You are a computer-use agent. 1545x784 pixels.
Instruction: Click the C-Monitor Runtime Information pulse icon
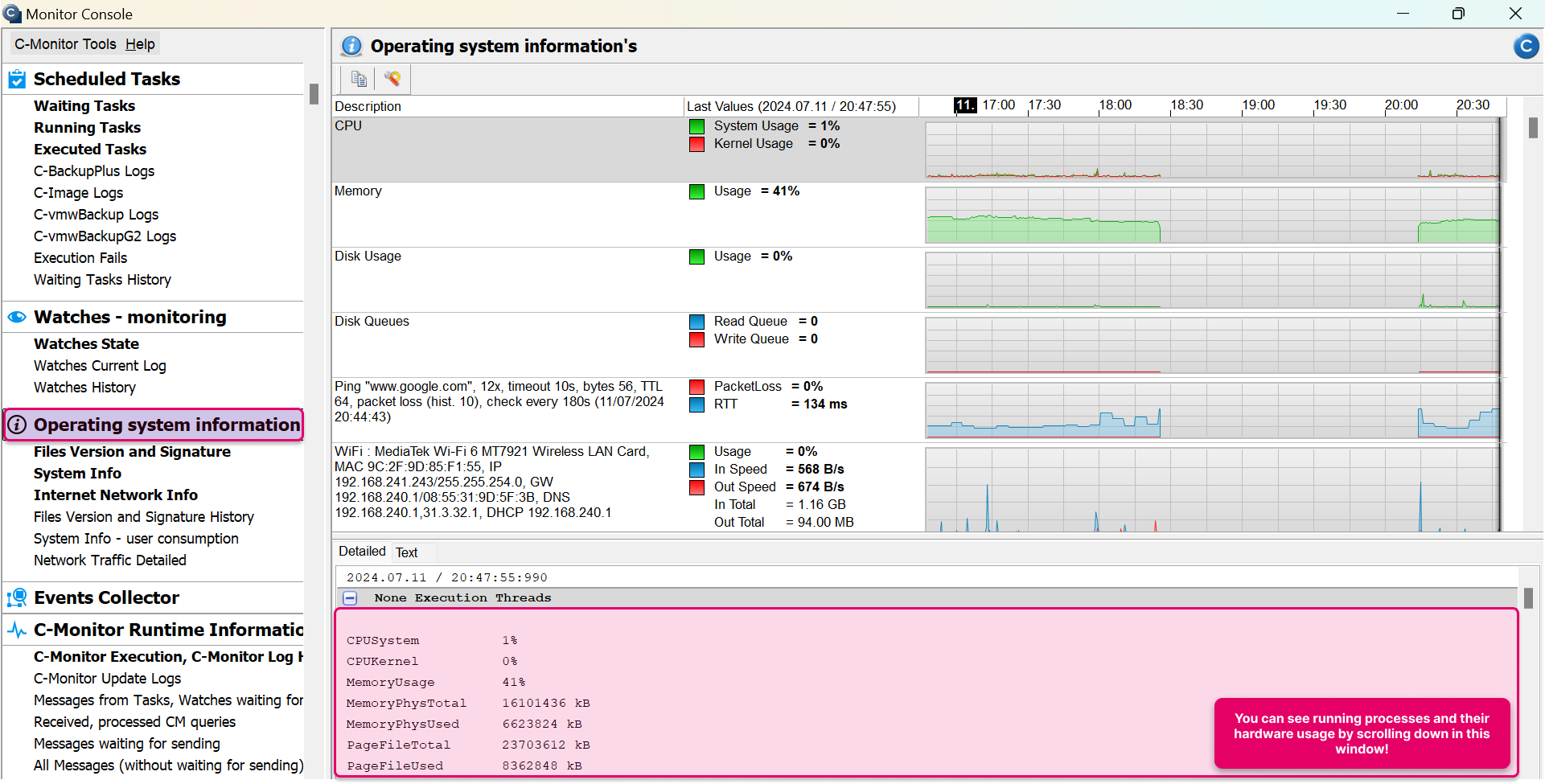coord(17,630)
